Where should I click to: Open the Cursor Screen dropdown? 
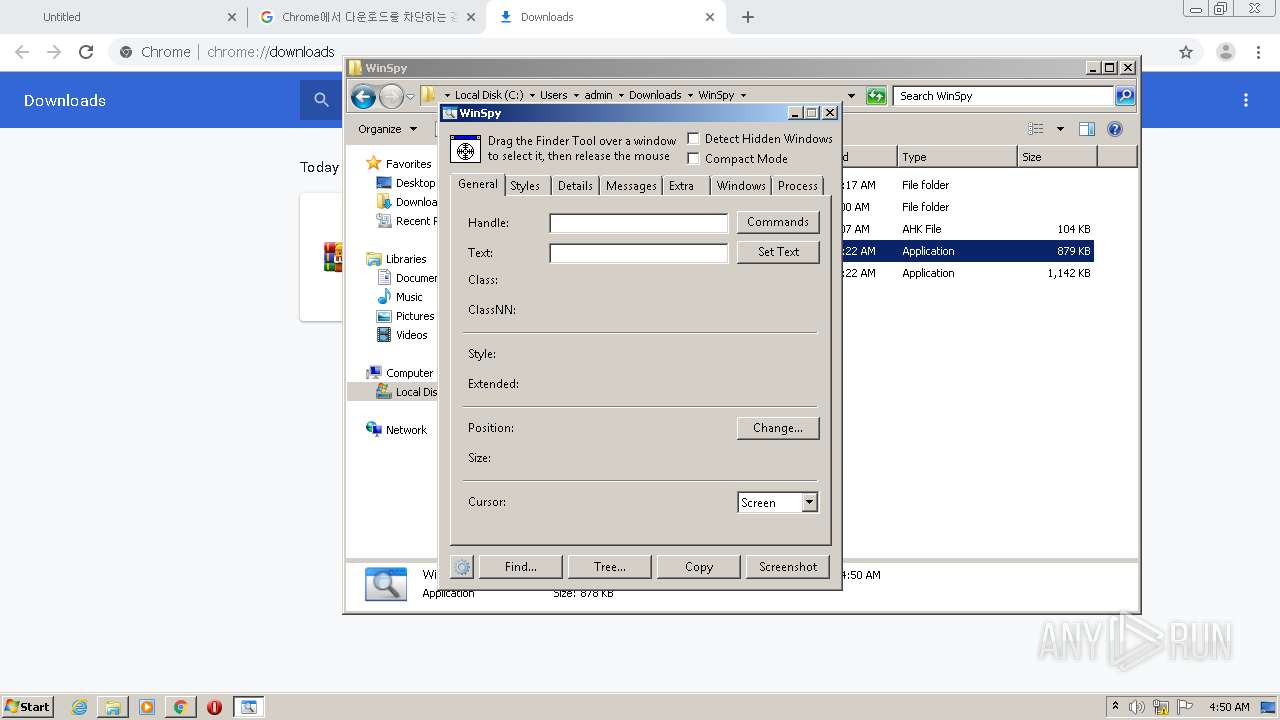[809, 503]
